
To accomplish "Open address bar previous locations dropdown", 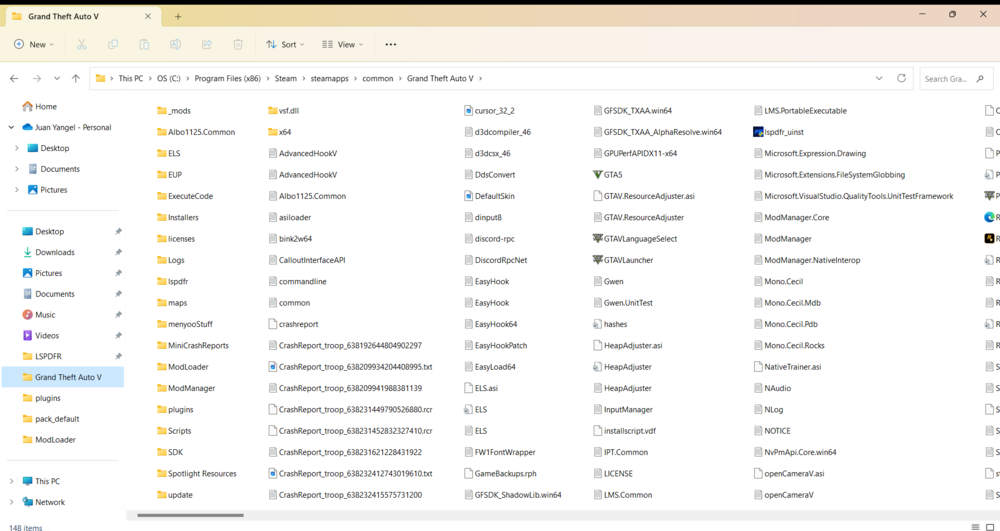I will [x=879, y=78].
